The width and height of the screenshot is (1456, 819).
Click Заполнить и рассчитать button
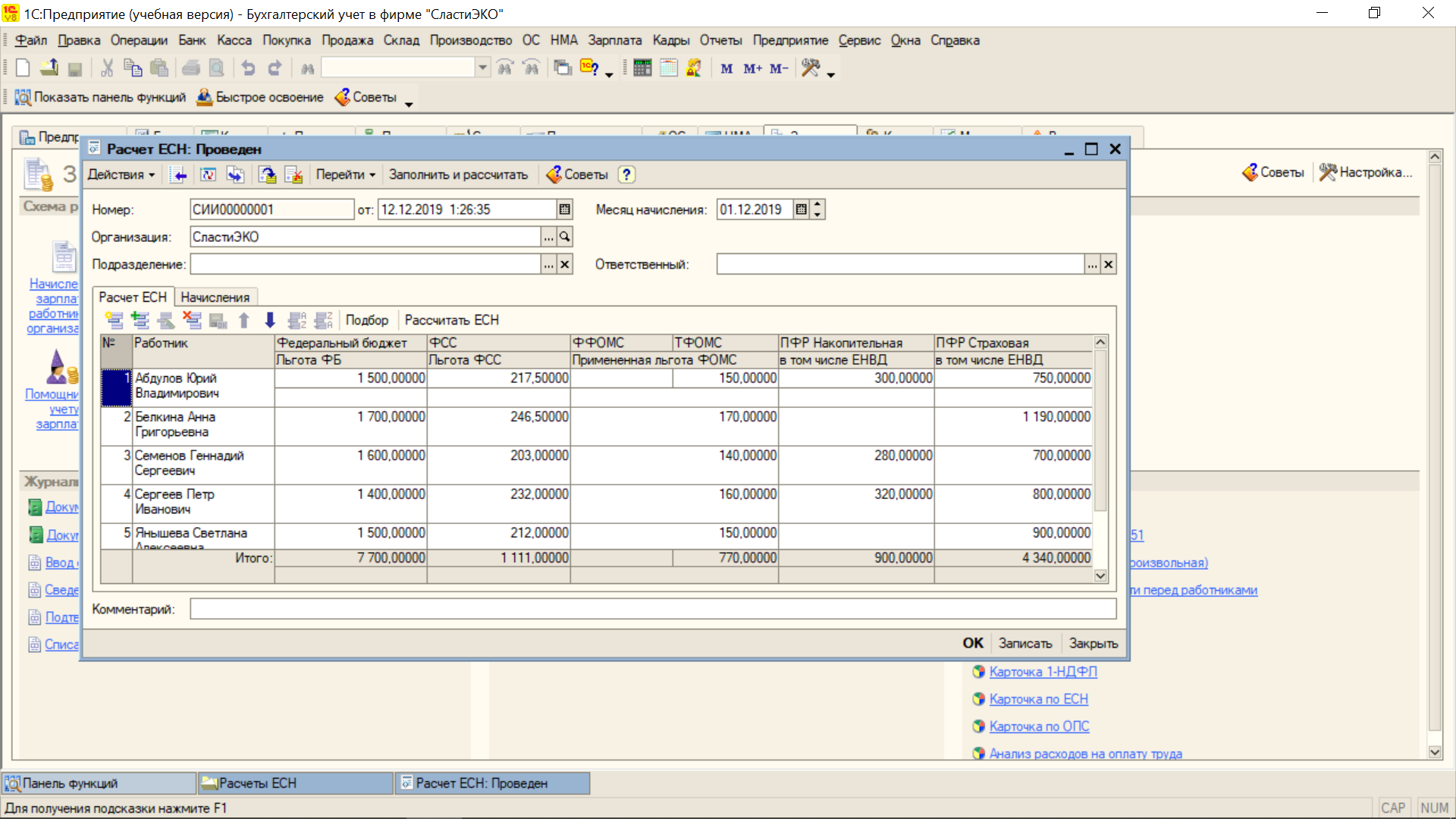[x=458, y=174]
